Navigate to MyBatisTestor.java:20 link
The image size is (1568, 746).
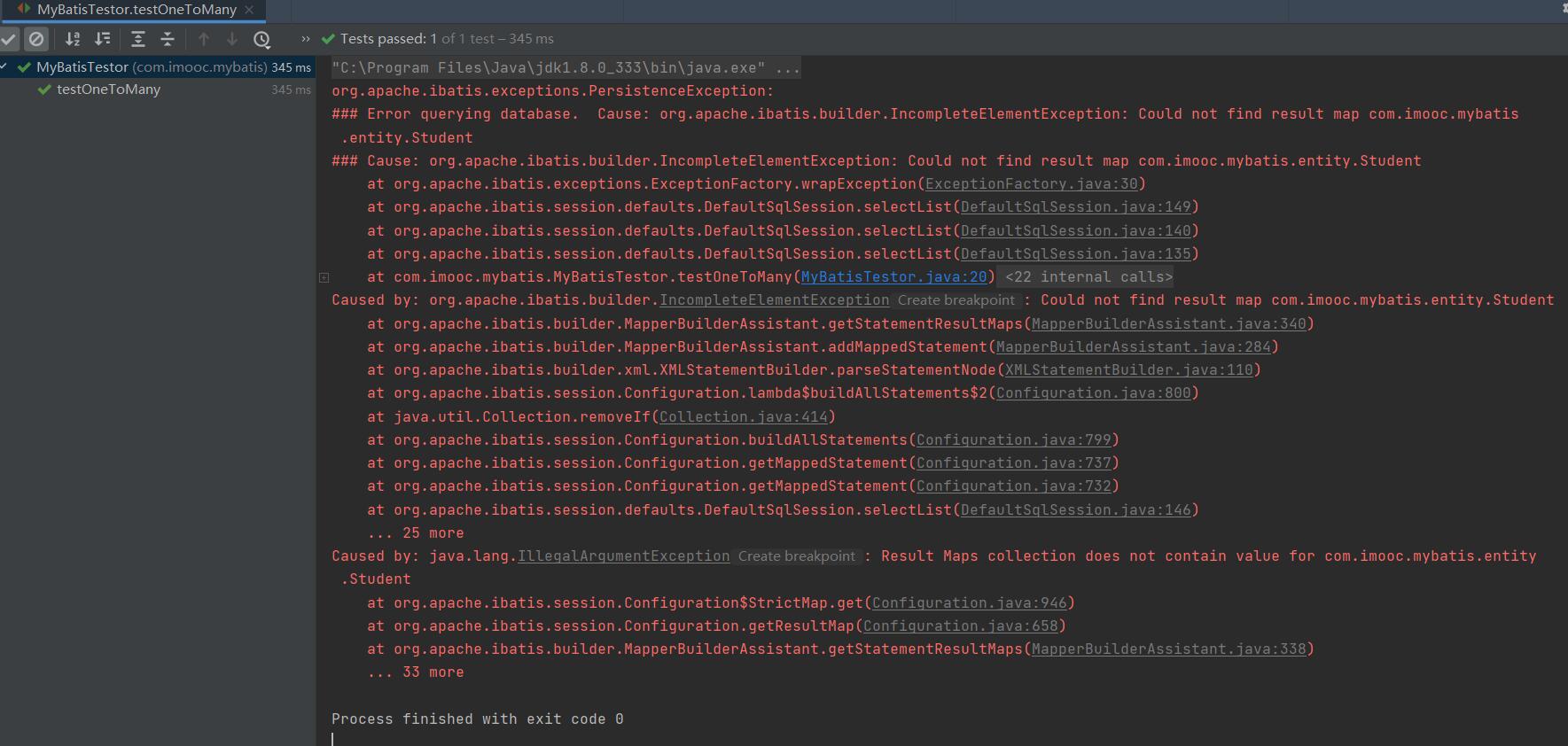[893, 277]
